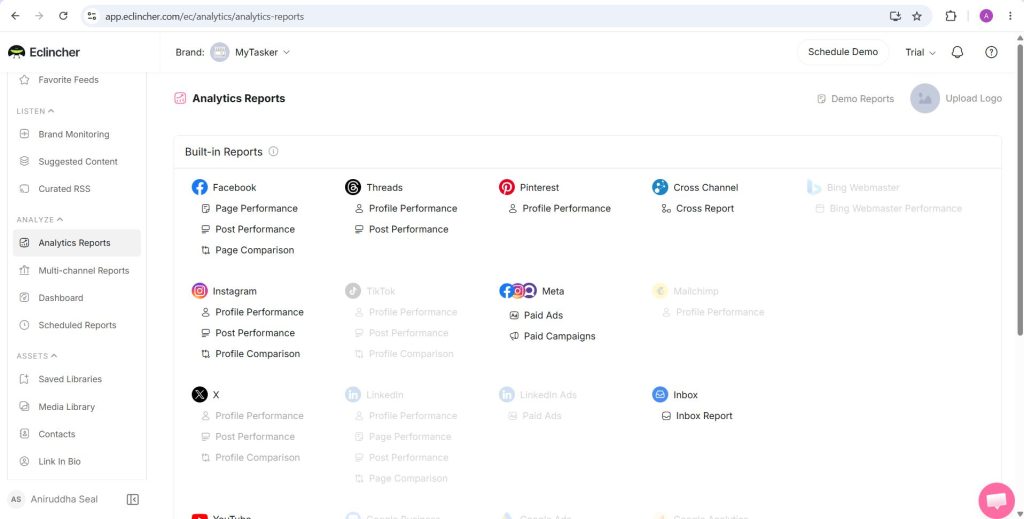Open the help question mark icon

click(991, 52)
